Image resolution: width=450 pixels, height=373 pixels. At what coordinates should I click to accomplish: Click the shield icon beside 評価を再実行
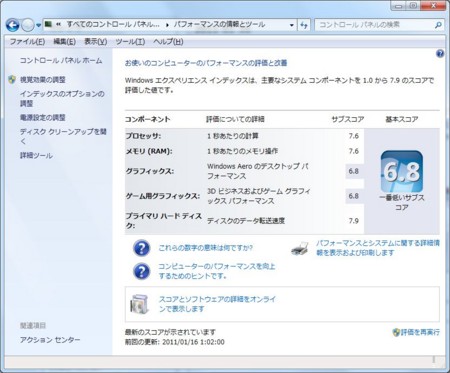point(396,332)
